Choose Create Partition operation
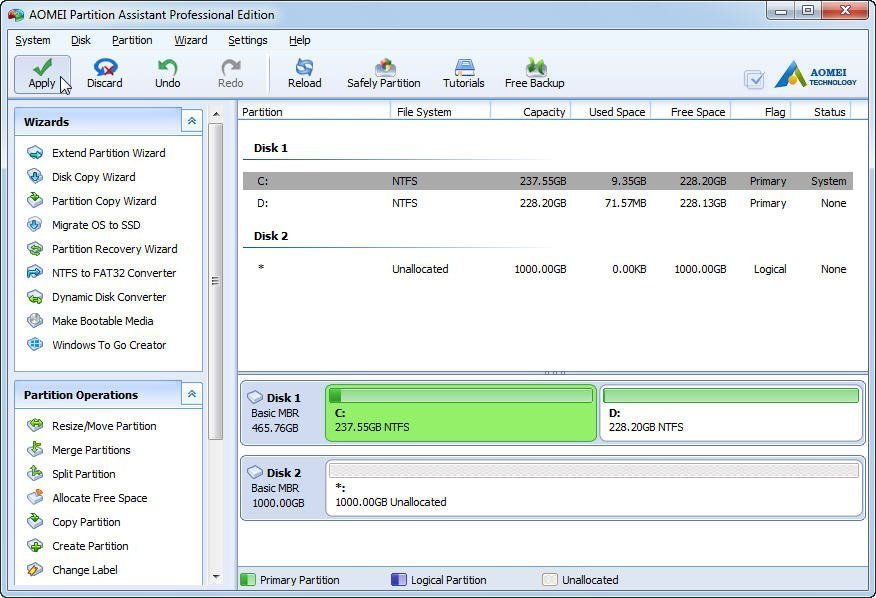The height and width of the screenshot is (598, 876). [78, 546]
